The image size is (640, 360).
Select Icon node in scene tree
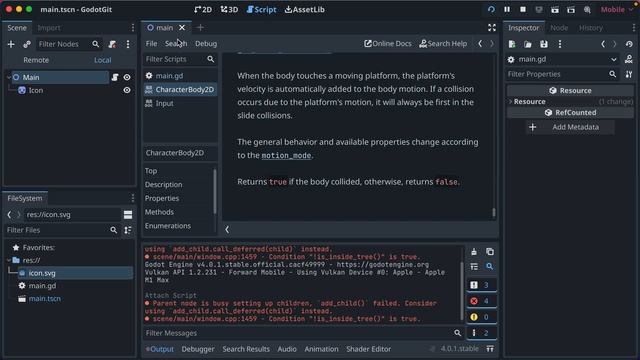pyautogui.click(x=36, y=90)
